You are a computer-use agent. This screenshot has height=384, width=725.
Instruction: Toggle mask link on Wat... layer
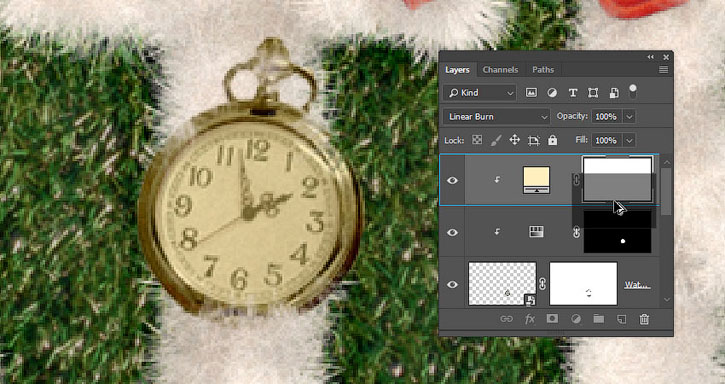[x=542, y=284]
